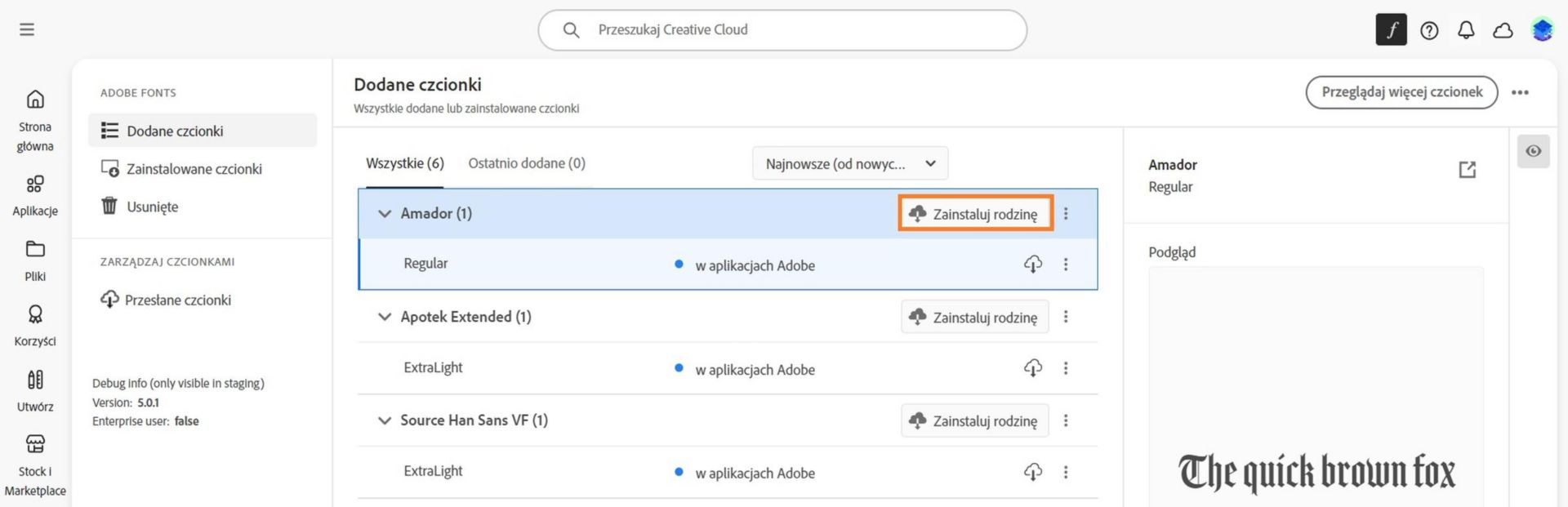Click the Dodane czcionki page heading
This screenshot has width=1568, height=507.
(417, 84)
